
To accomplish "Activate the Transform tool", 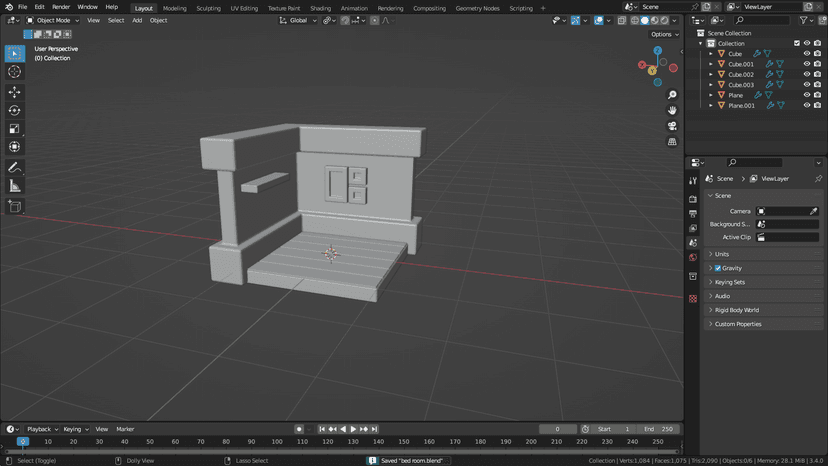I will (x=14, y=147).
